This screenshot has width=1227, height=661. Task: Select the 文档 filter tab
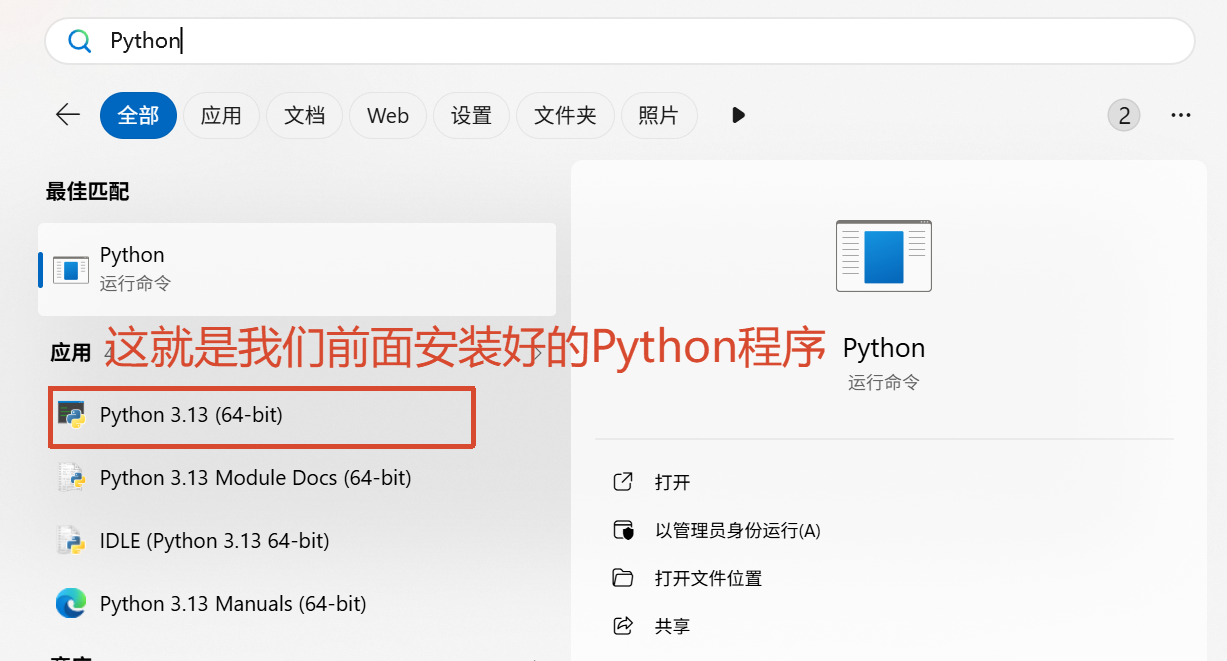pyautogui.click(x=304, y=116)
